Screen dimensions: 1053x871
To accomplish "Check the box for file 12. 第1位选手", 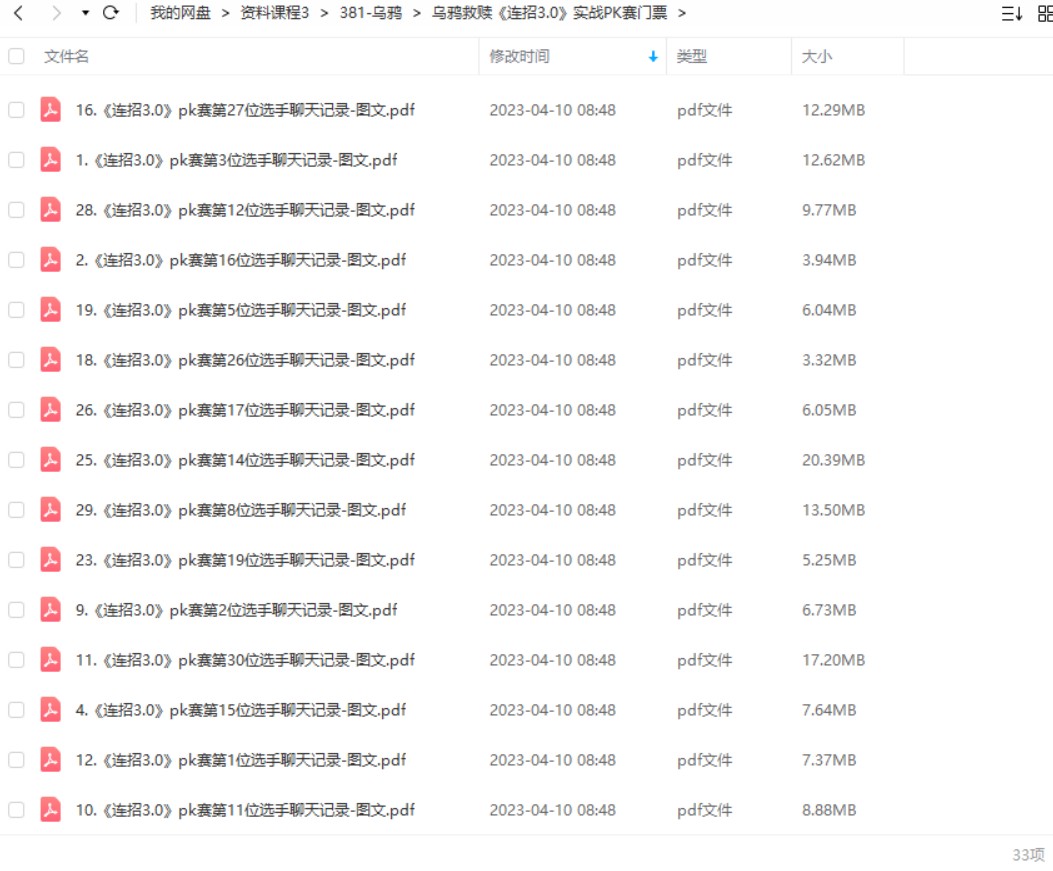I will point(16,760).
